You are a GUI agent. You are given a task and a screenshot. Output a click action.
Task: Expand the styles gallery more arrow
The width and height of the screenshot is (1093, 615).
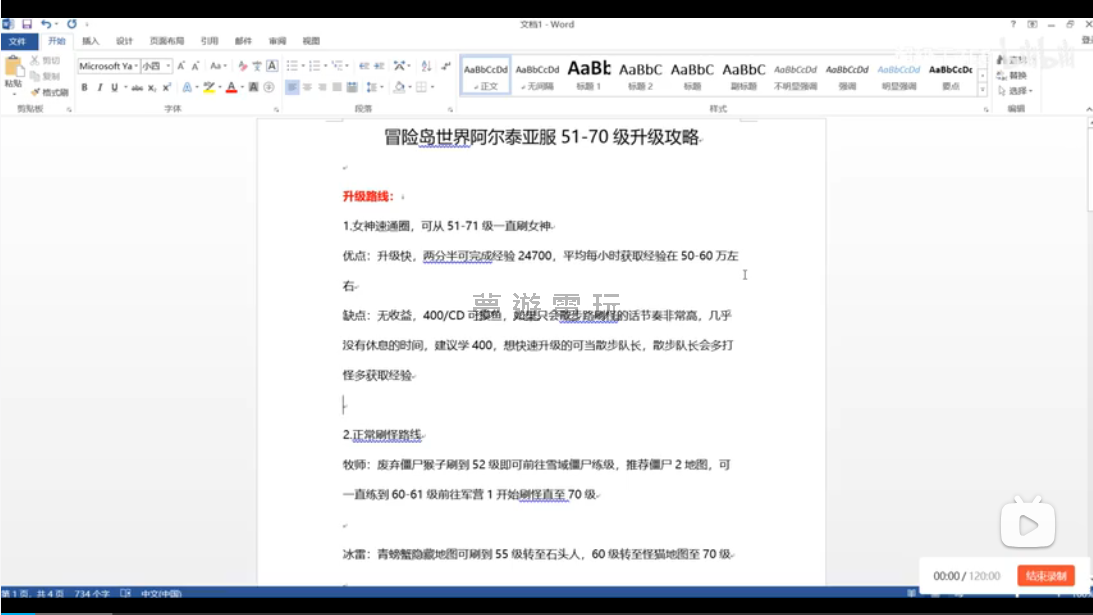pos(983,90)
